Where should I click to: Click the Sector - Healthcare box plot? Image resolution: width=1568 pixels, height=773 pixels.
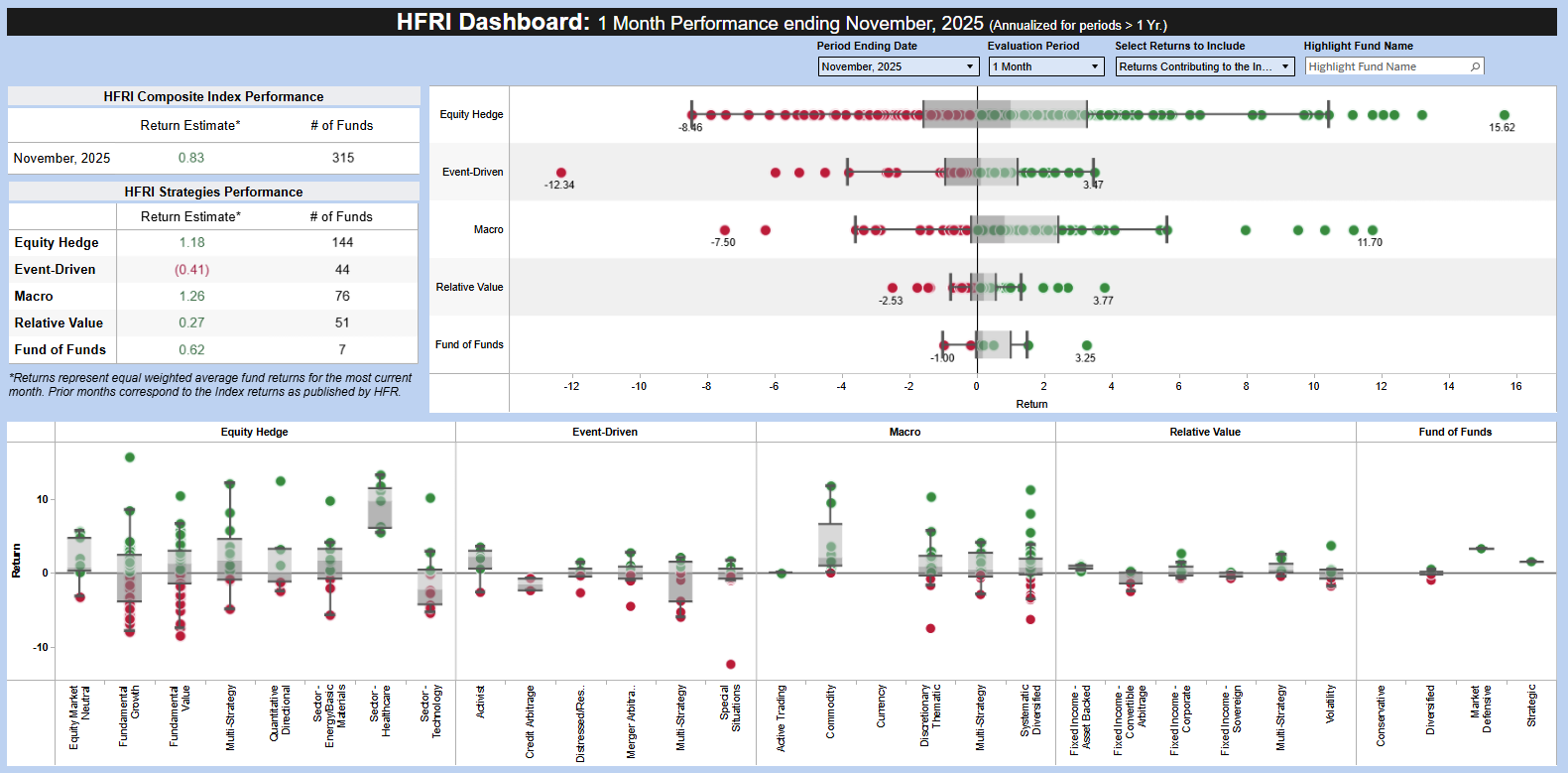pyautogui.click(x=380, y=508)
